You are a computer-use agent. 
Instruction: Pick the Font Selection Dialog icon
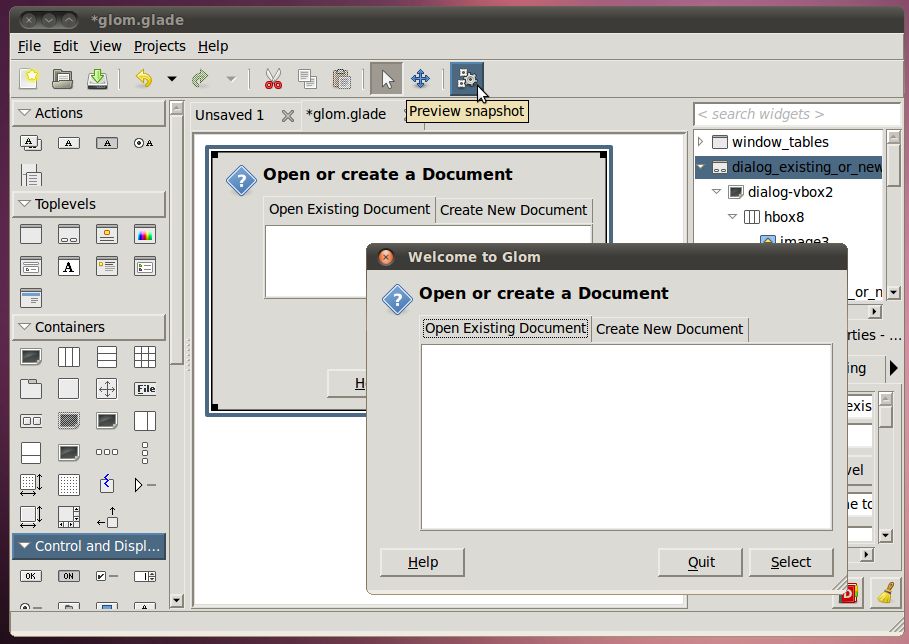tap(68, 267)
